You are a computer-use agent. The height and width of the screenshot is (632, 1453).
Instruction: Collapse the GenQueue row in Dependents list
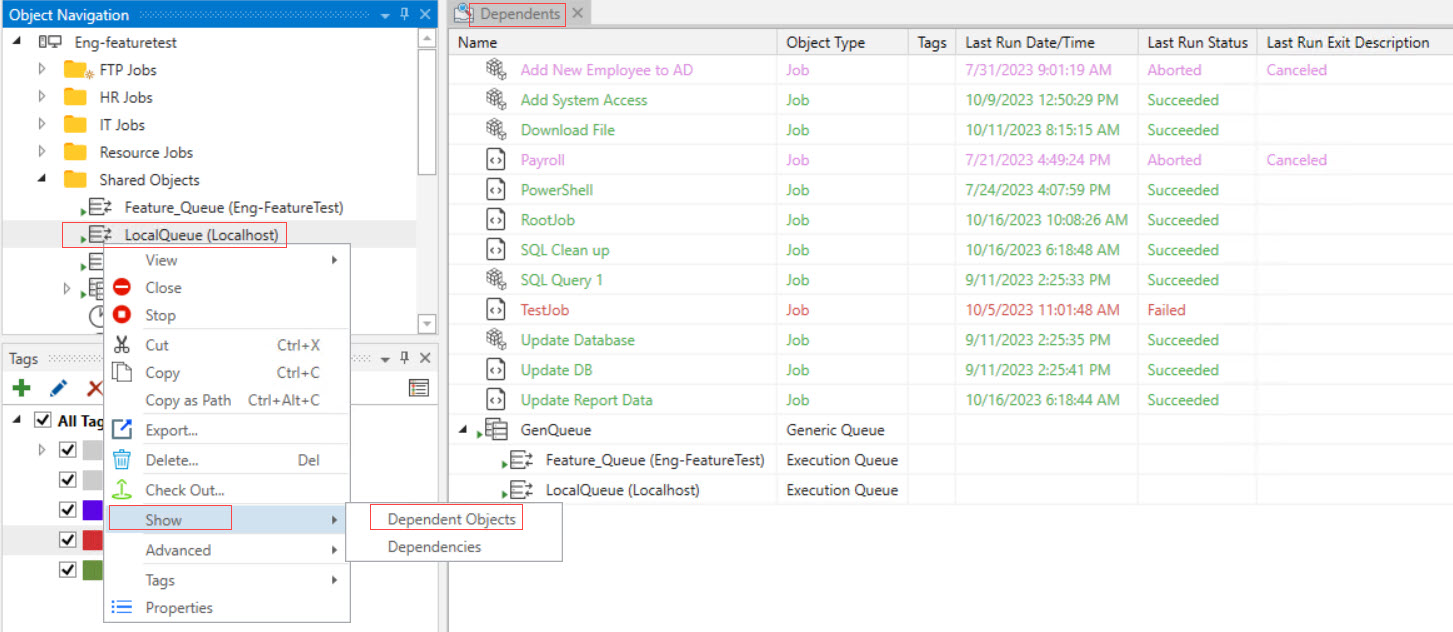pos(463,430)
